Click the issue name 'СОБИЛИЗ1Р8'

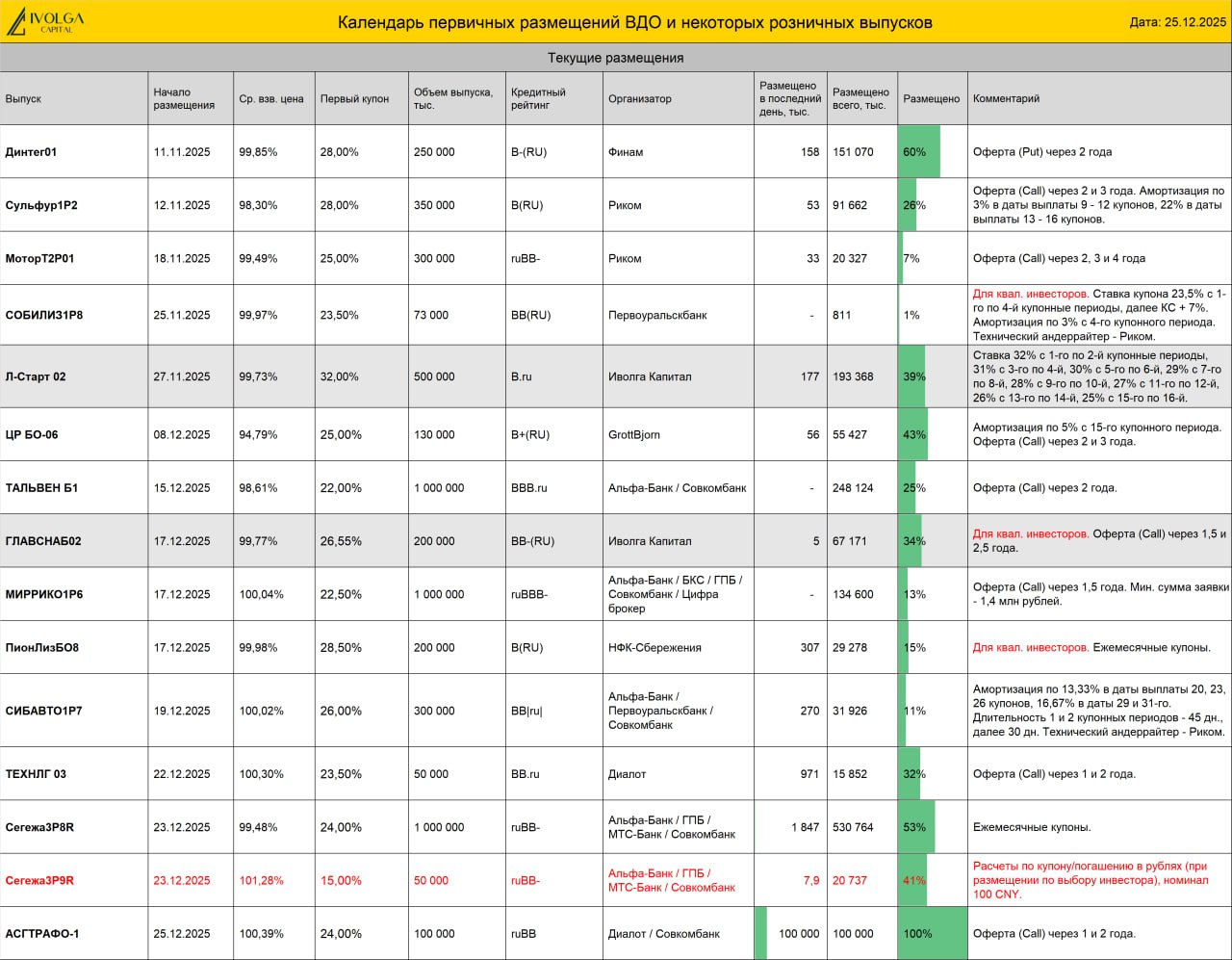[x=44, y=315]
